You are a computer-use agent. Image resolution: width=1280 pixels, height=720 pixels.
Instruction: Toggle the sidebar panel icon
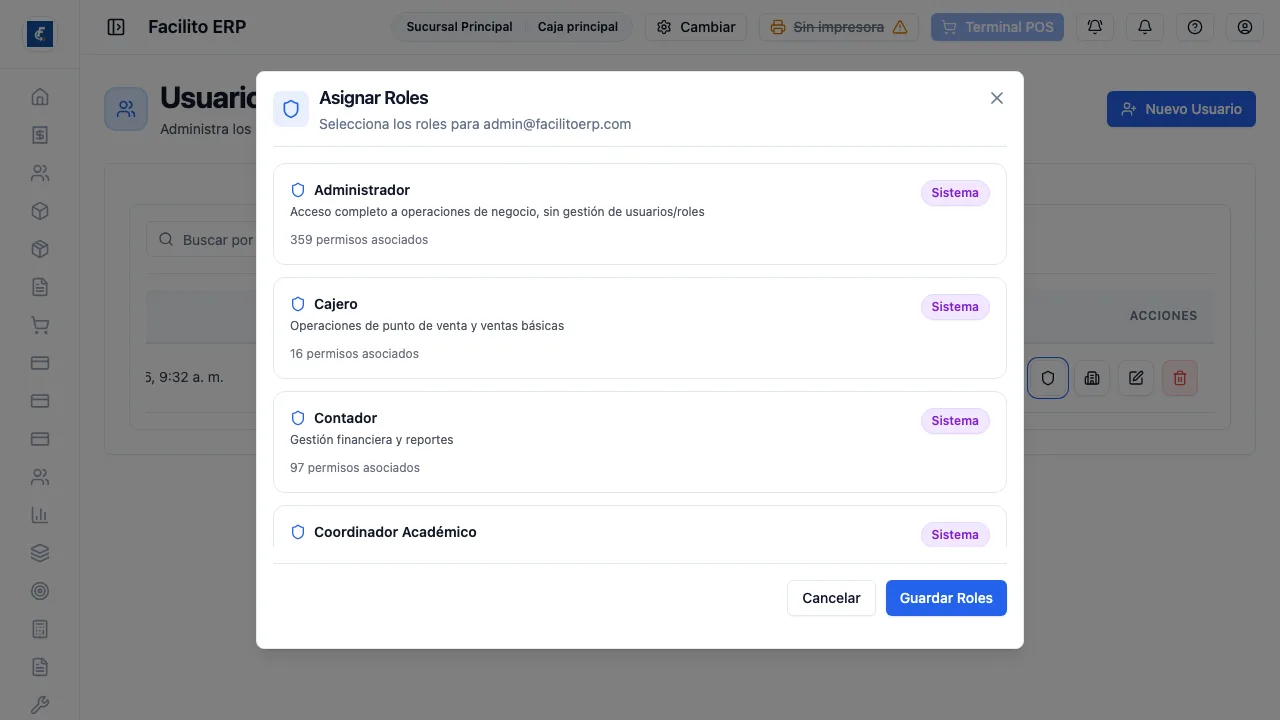116,27
